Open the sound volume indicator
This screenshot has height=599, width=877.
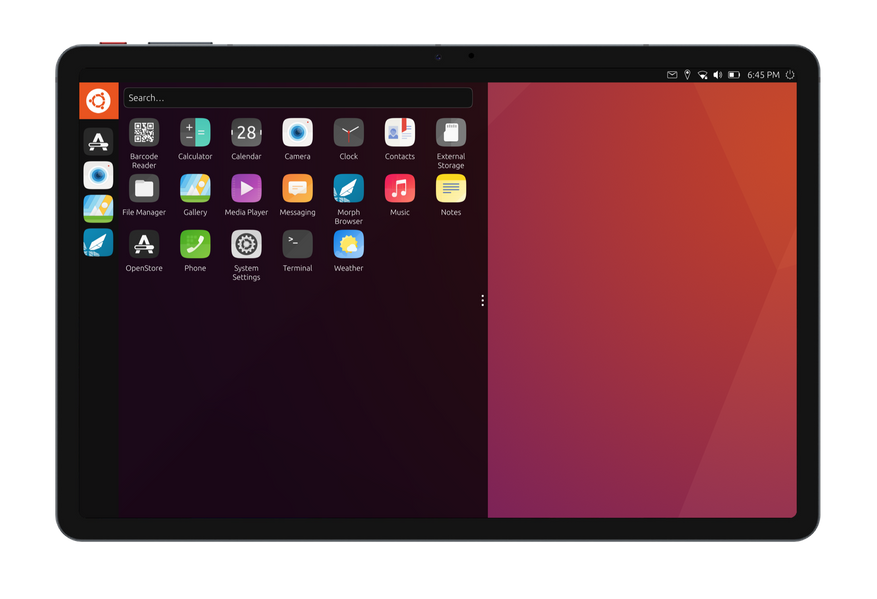718,75
